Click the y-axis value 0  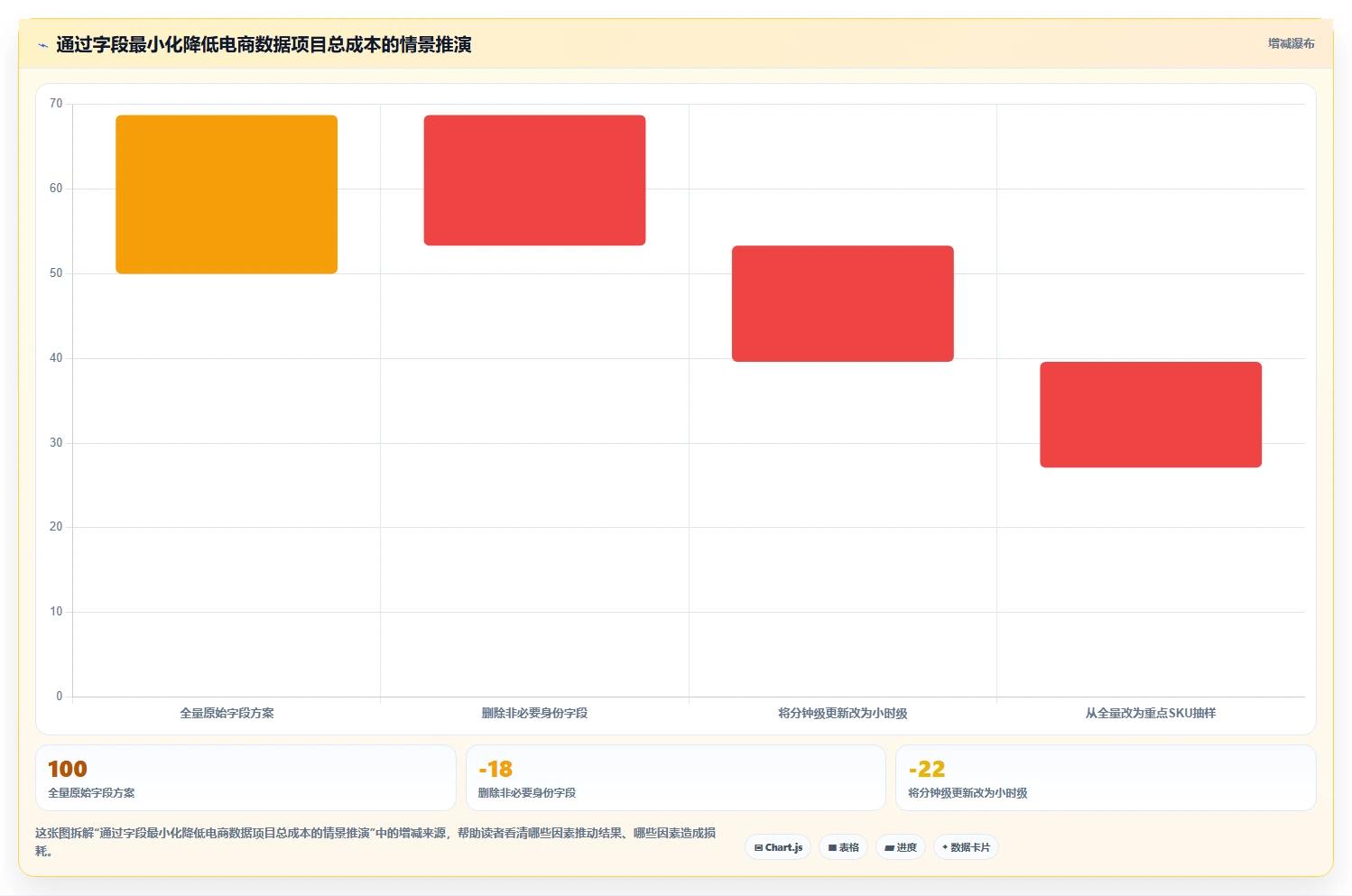pyautogui.click(x=60, y=697)
